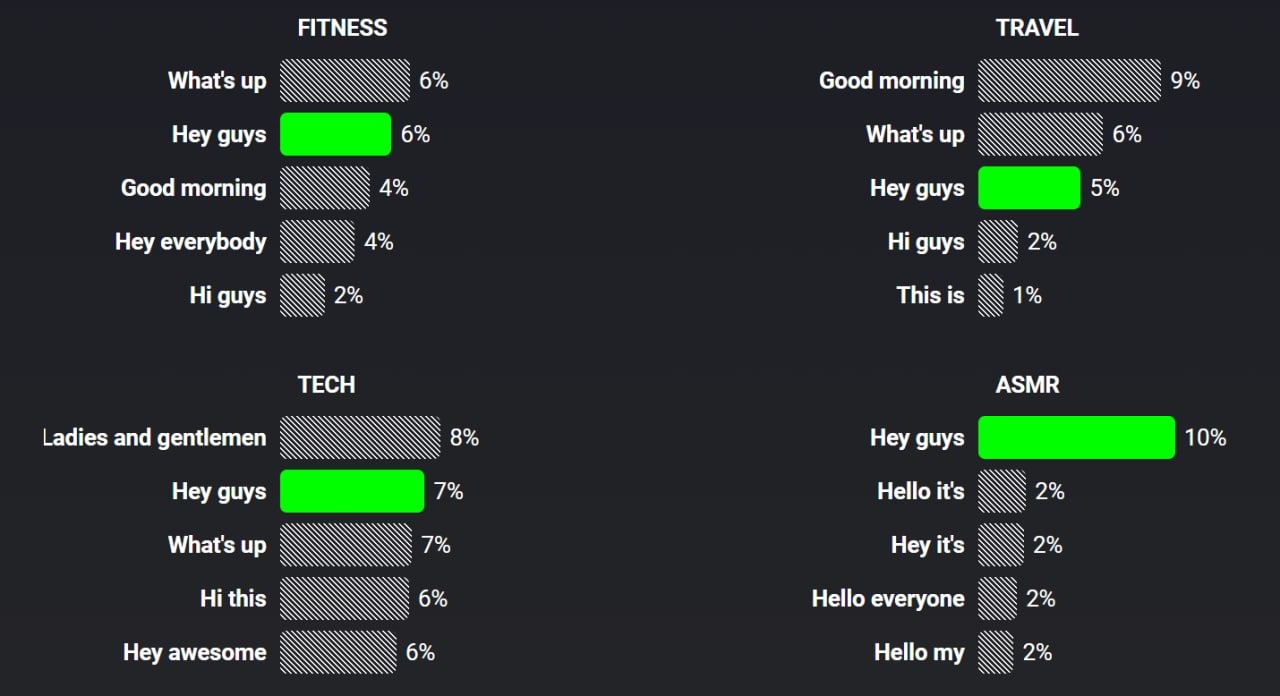Select the FITNESS chart title

coord(342,28)
